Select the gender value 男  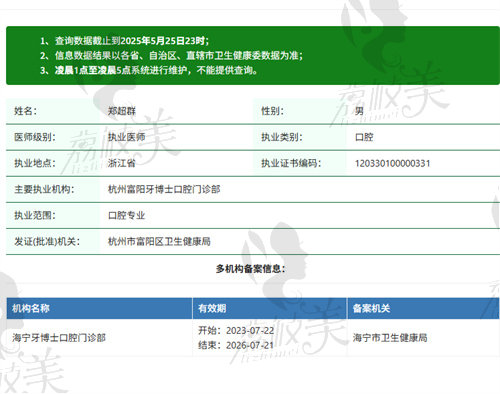click(x=359, y=111)
